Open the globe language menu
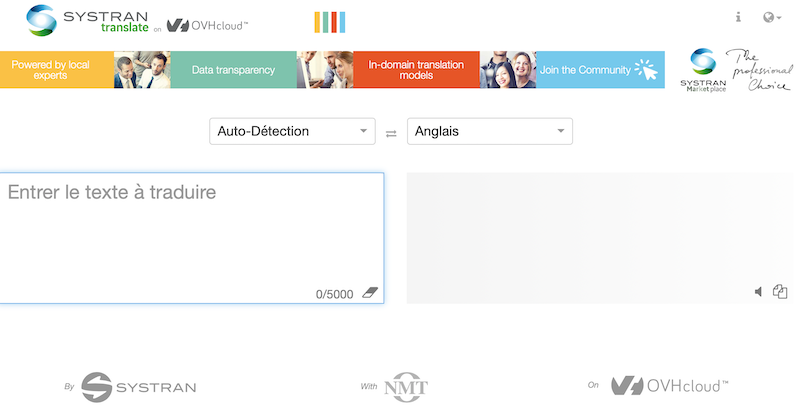Screen dimensions: 800x420 pos(771,17)
